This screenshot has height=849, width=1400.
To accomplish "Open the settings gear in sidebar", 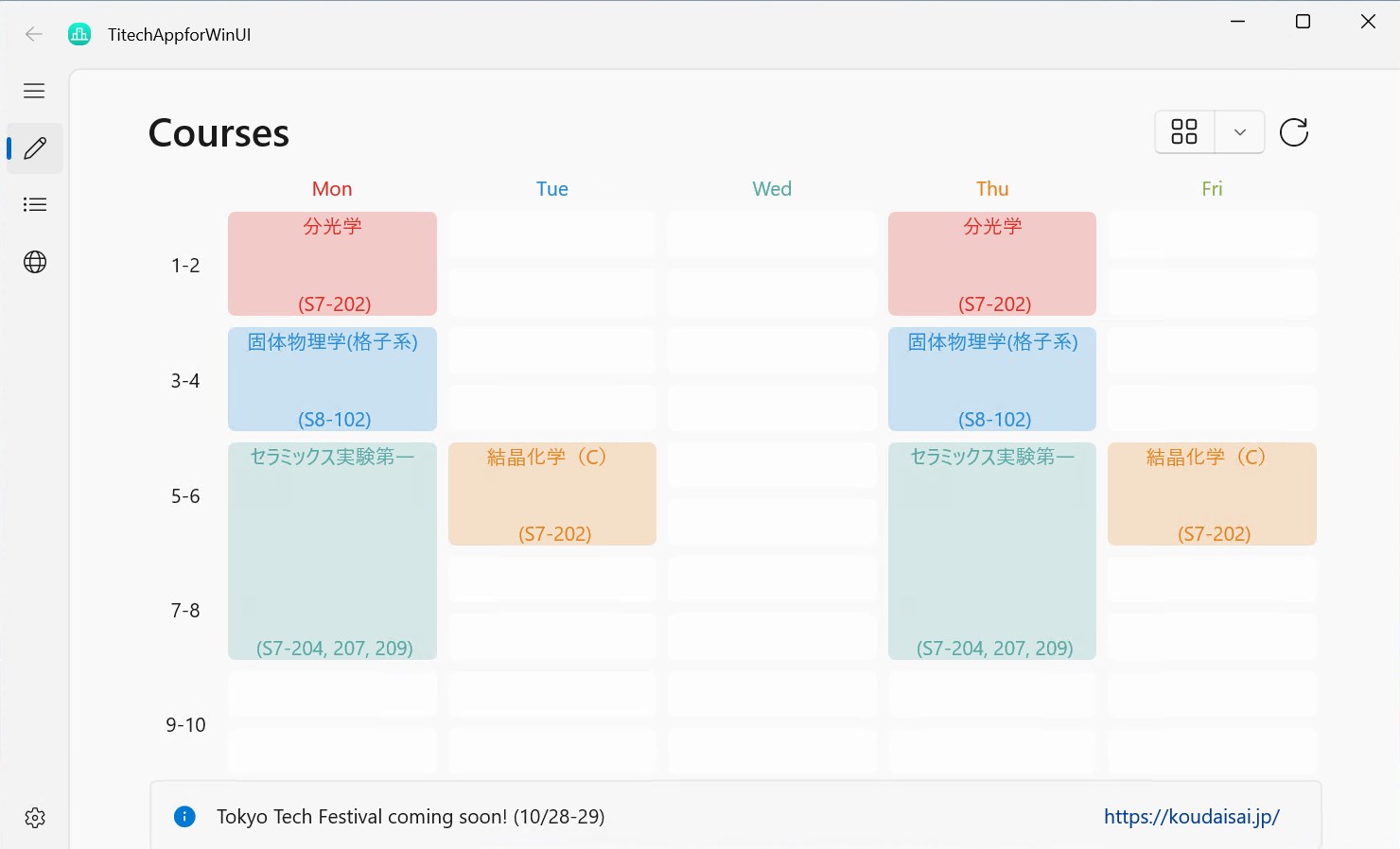I will 35,818.
